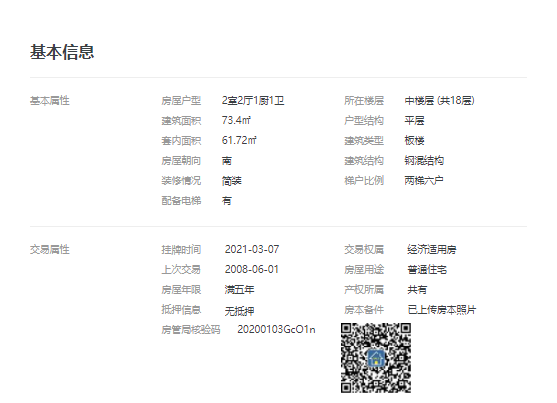557x403 pixels.
Task: Click the 所在楼层 label
Action: tap(364, 101)
